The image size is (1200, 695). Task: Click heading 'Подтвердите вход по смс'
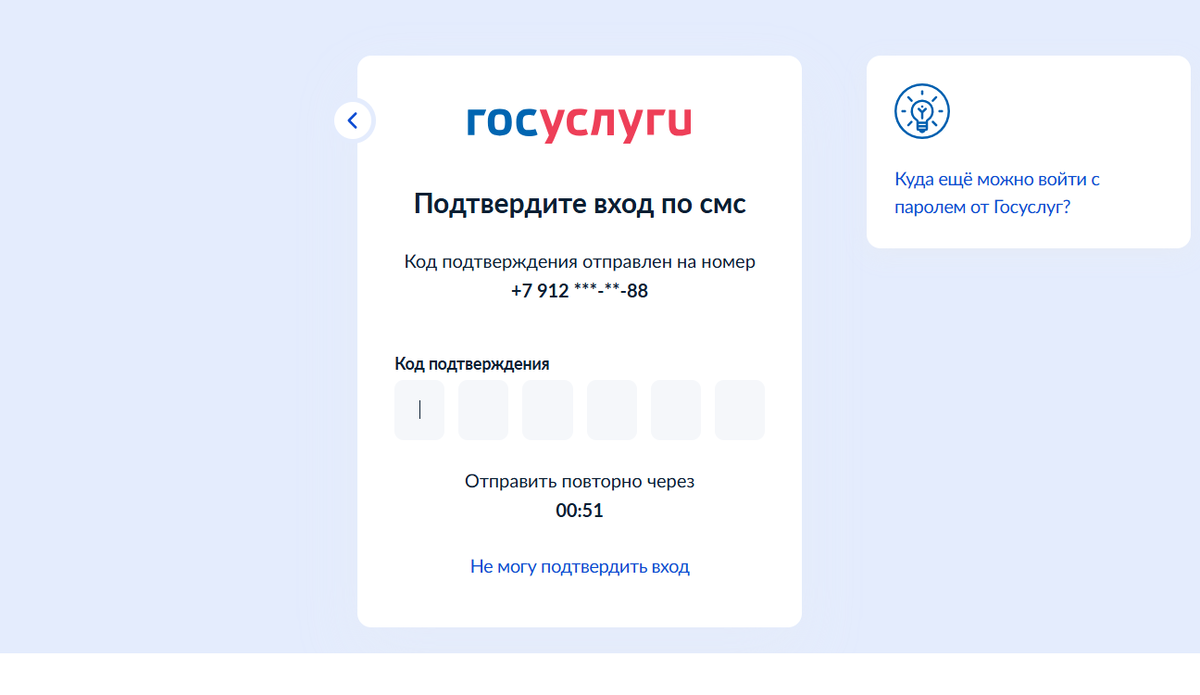click(x=580, y=205)
